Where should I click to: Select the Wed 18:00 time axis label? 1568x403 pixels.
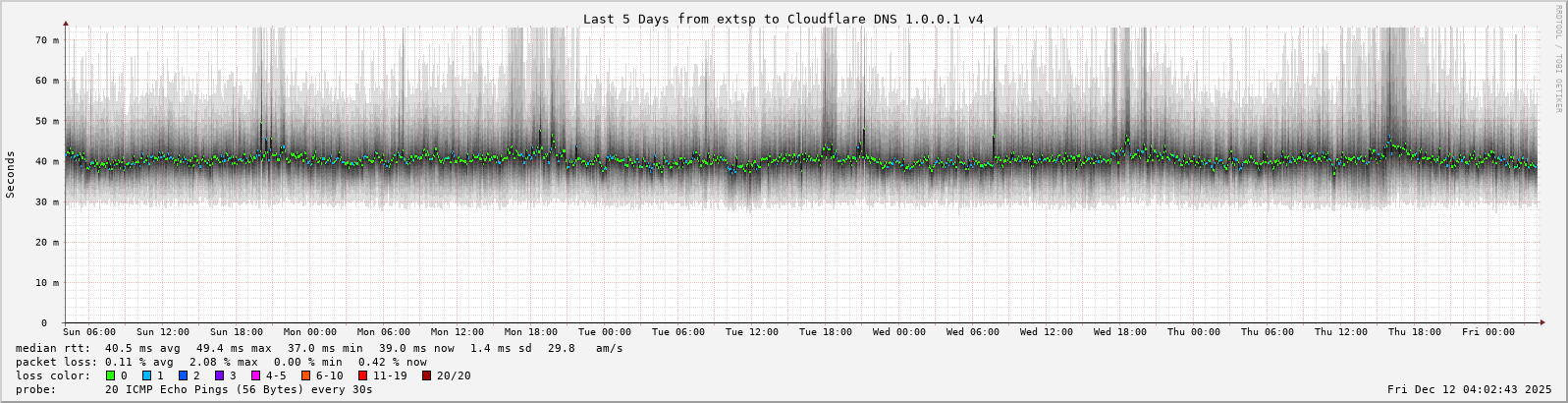tap(1119, 332)
